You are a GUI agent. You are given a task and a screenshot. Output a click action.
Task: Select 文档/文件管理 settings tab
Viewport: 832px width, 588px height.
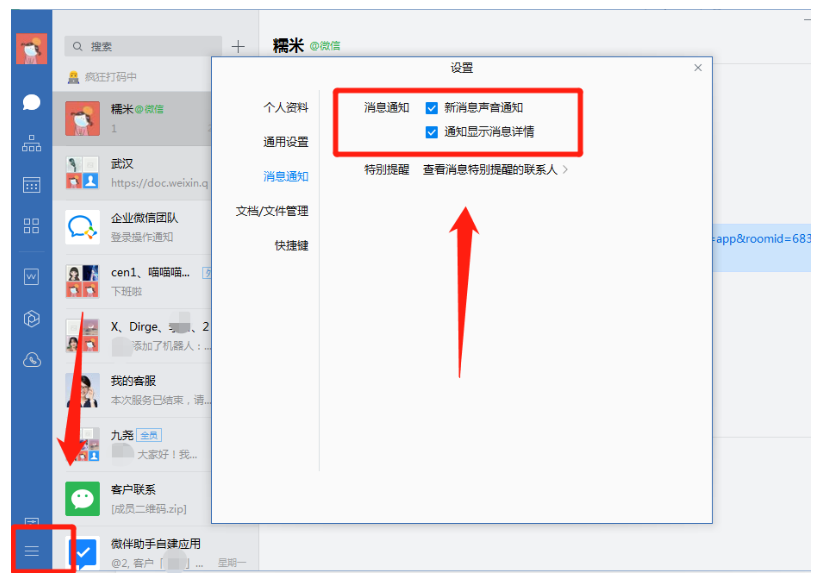tap(272, 211)
